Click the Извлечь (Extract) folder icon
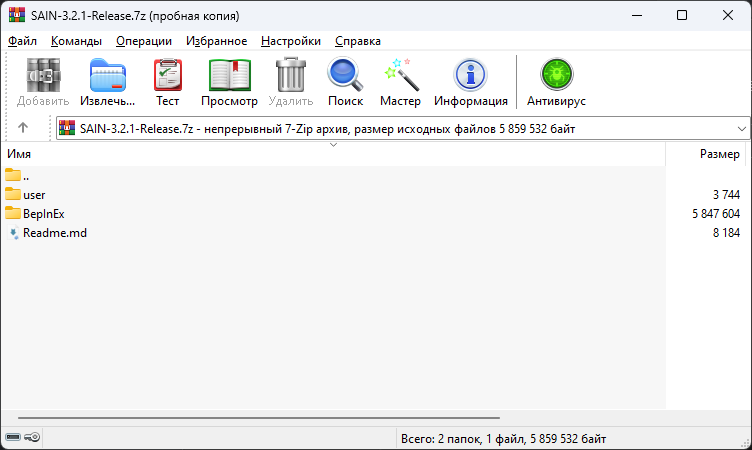 click(x=107, y=74)
